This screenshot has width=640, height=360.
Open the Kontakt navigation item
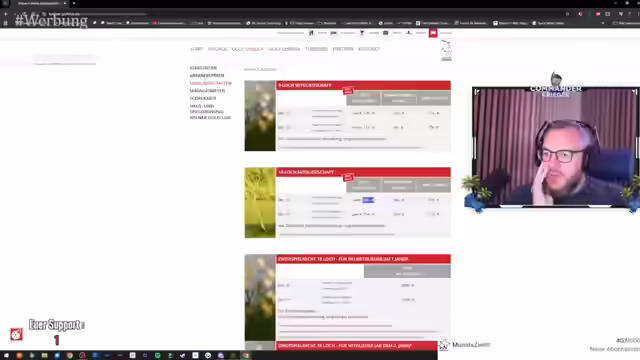[369, 49]
